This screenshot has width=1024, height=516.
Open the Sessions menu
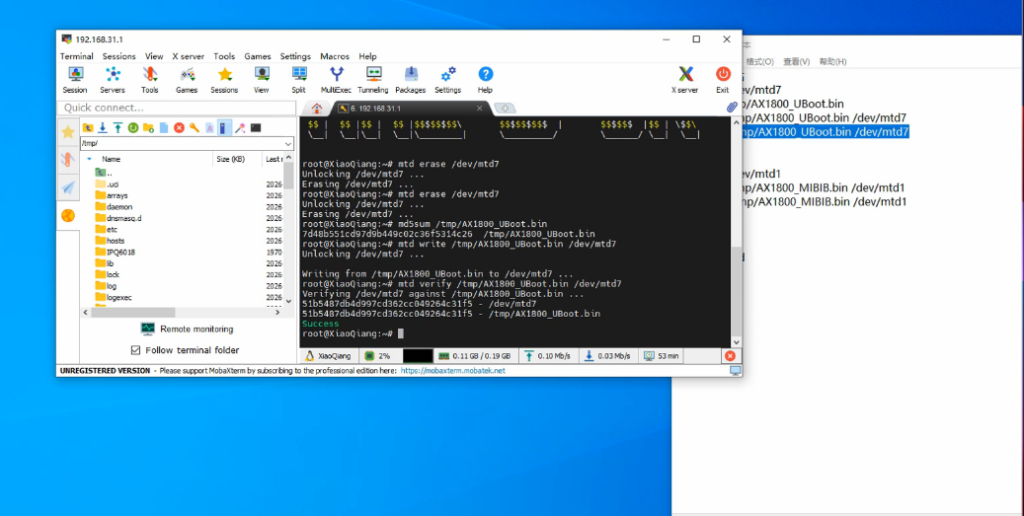pyautogui.click(x=119, y=56)
